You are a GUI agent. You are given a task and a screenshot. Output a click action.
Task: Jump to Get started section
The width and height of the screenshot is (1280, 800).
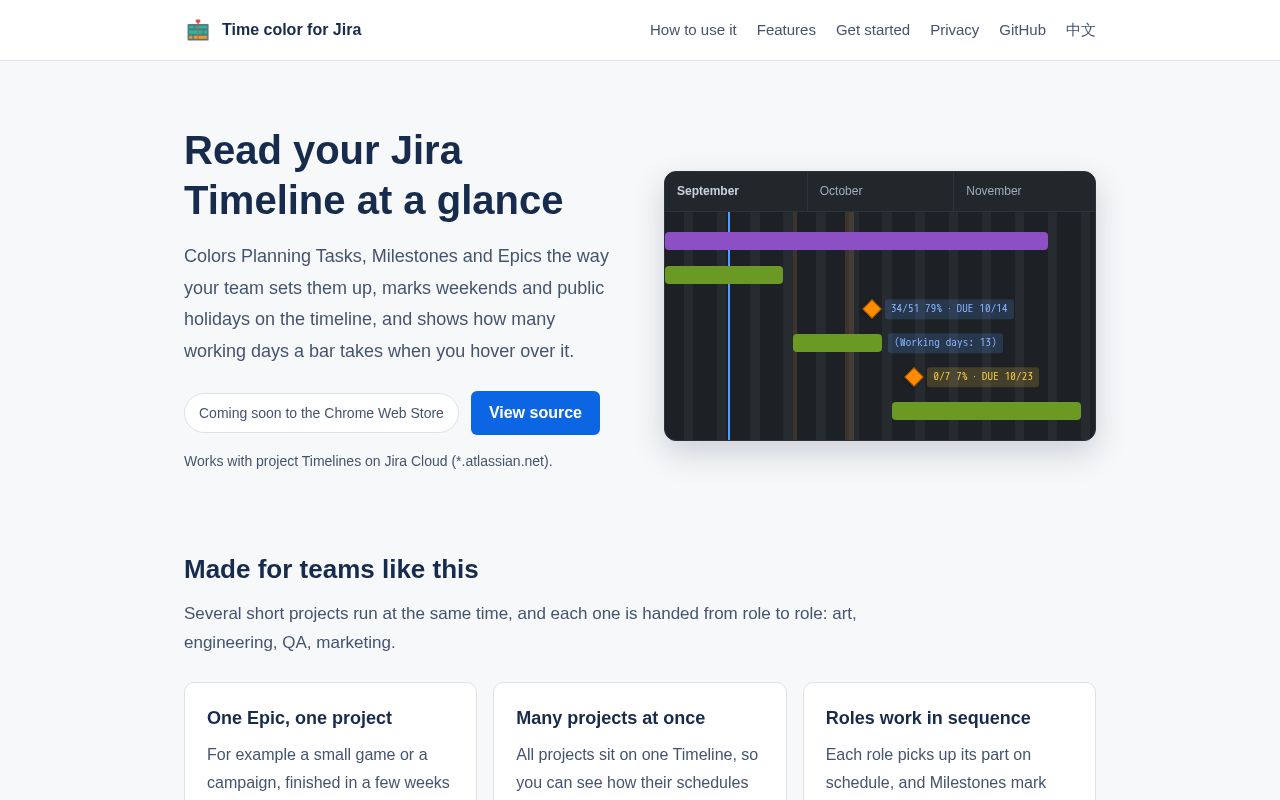[873, 30]
